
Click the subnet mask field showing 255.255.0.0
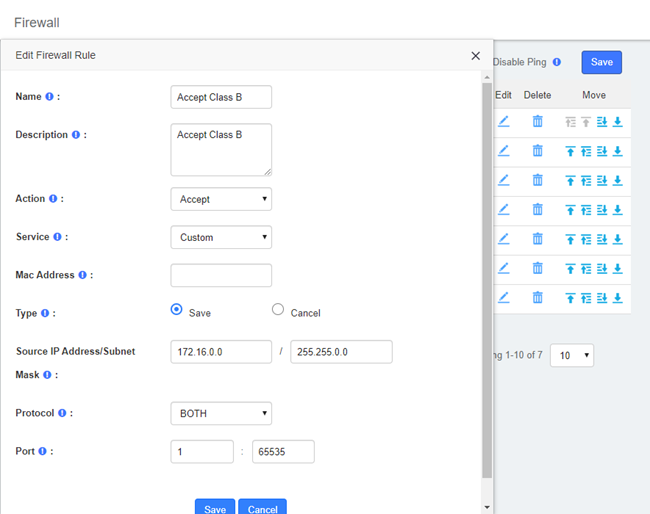coord(341,352)
